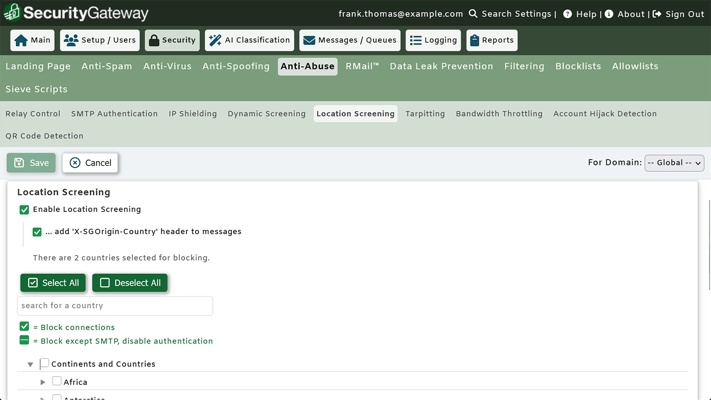Open the IP Shielding subtab
The height and width of the screenshot is (400, 711).
[193, 114]
